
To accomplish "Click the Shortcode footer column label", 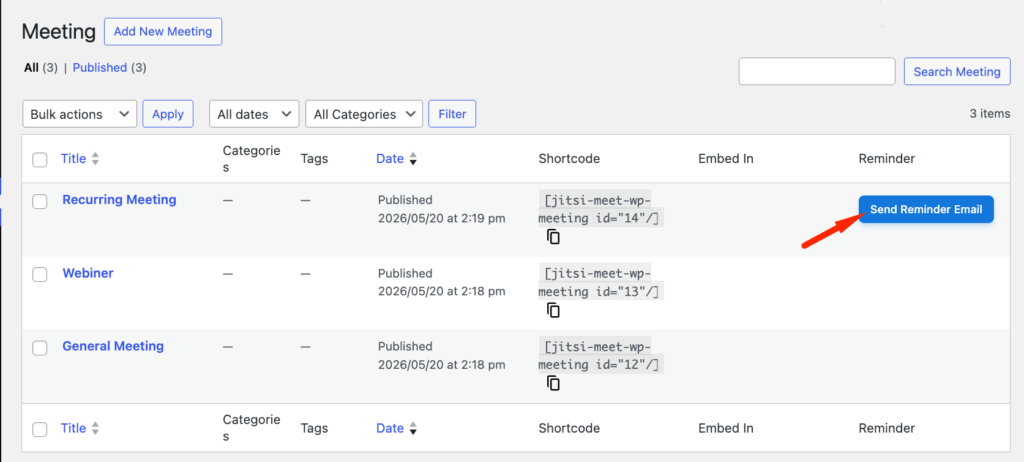I will click(569, 429).
